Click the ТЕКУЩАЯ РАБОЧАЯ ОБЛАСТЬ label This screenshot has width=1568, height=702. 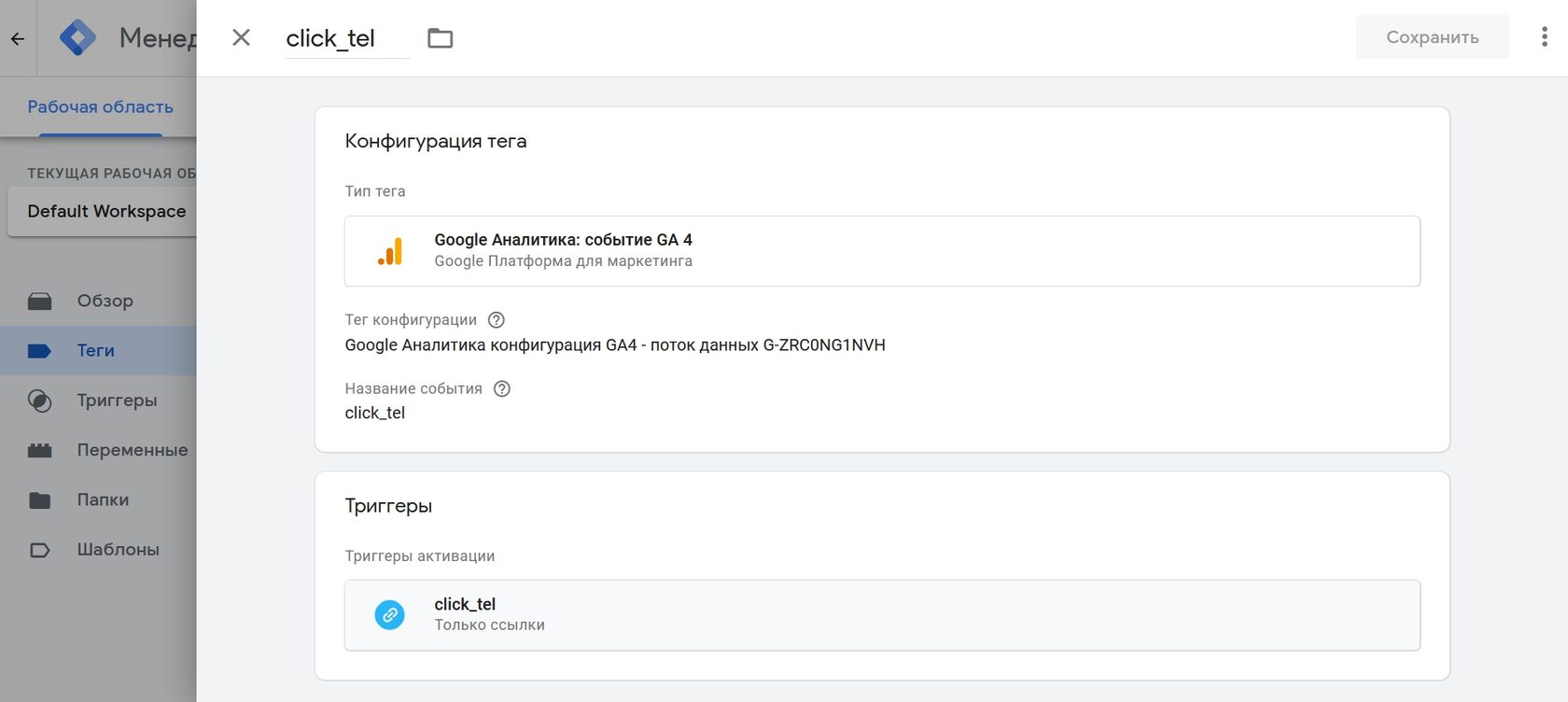point(111,174)
